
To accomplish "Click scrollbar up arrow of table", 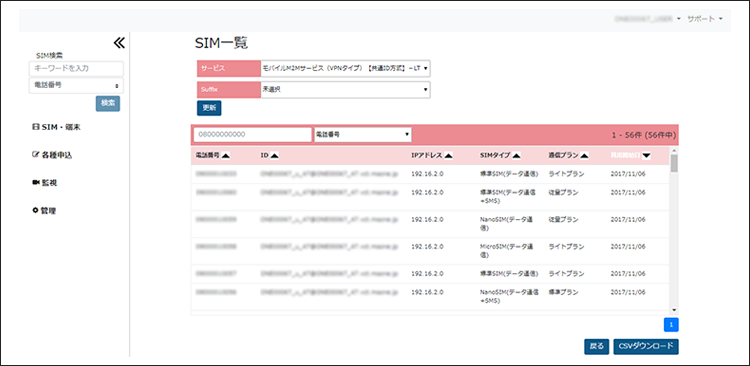I will pos(674,150).
